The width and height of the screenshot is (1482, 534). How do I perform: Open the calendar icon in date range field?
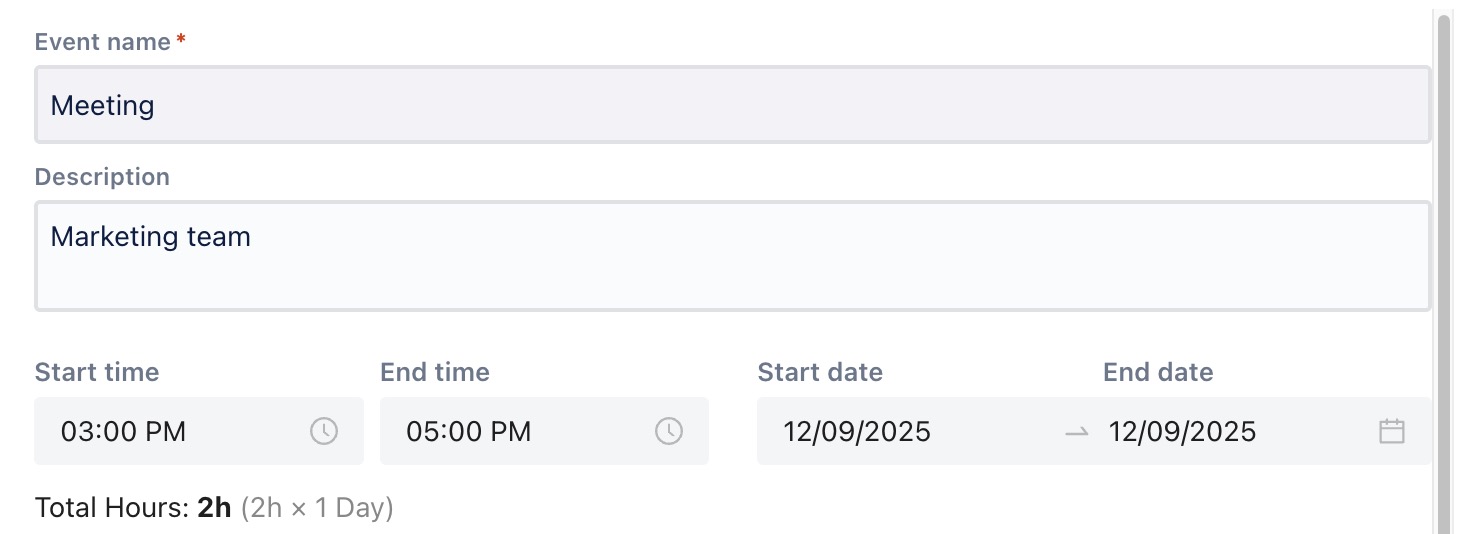coord(1392,431)
